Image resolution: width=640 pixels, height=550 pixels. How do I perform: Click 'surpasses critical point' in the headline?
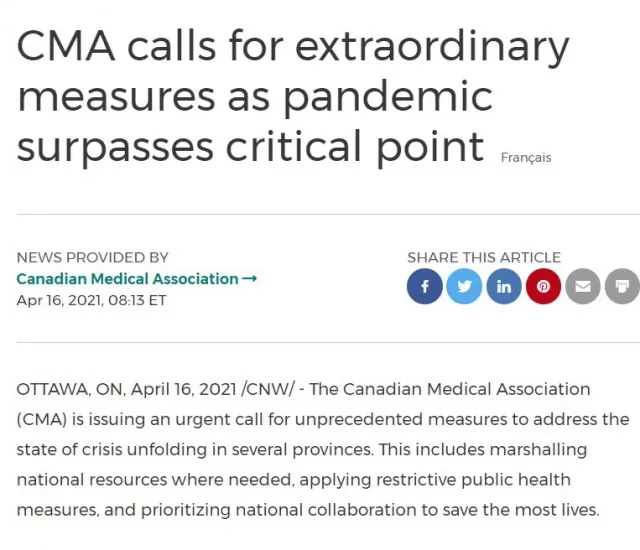250,148
